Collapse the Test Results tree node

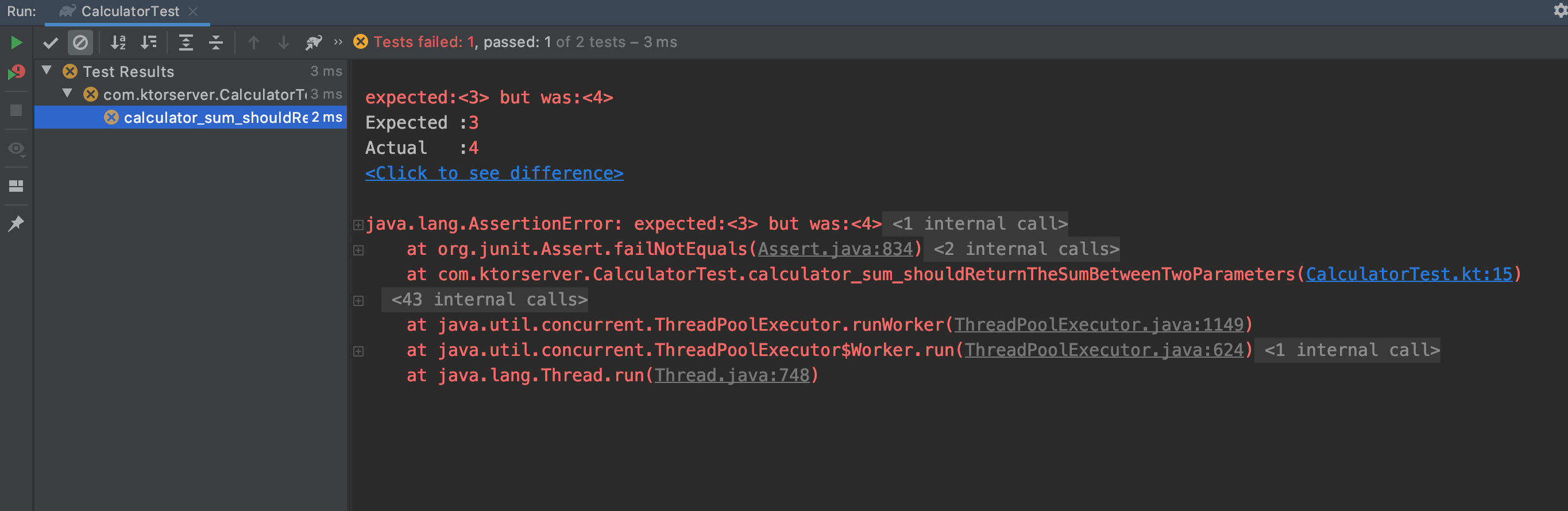click(47, 71)
